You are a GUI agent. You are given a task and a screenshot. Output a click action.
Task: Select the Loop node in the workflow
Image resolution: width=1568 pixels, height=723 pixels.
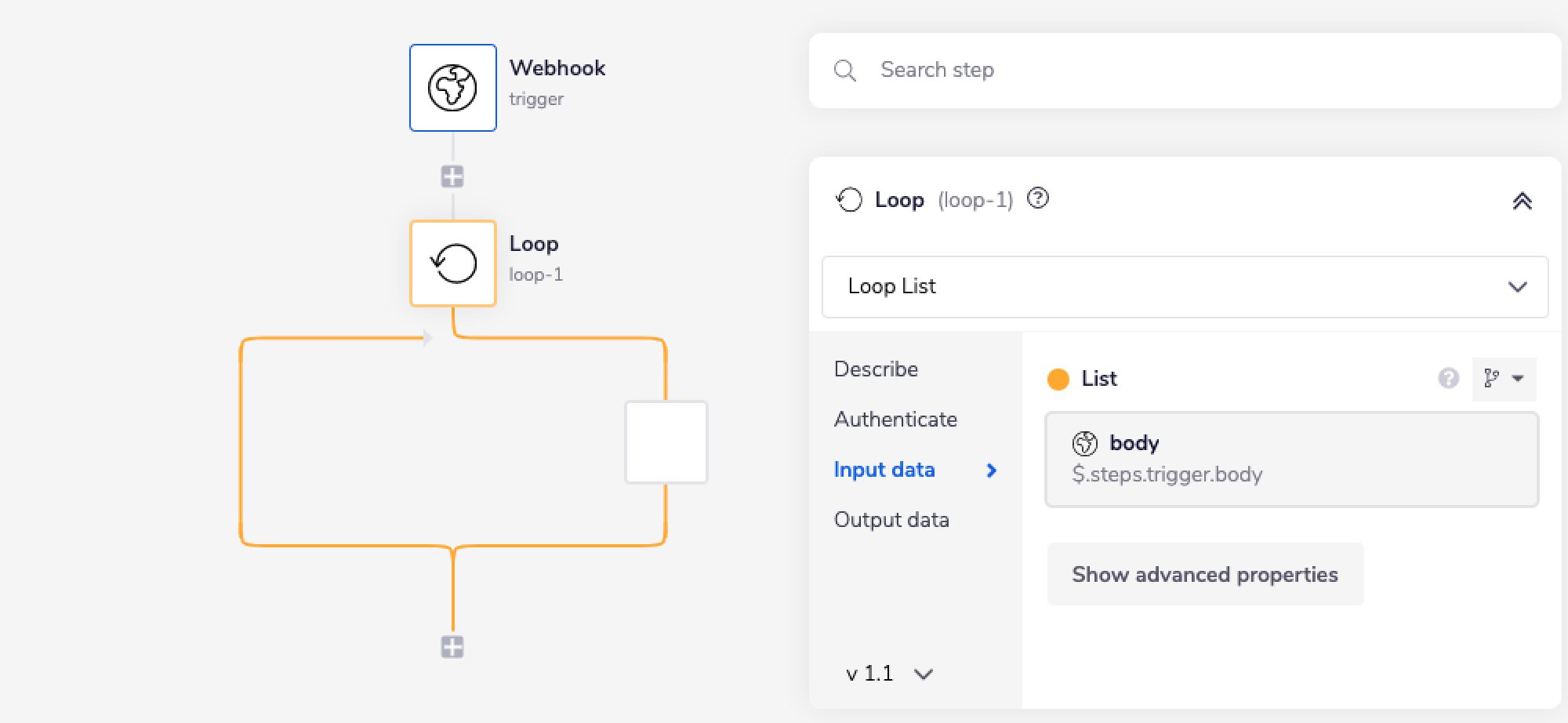pyautogui.click(x=453, y=263)
